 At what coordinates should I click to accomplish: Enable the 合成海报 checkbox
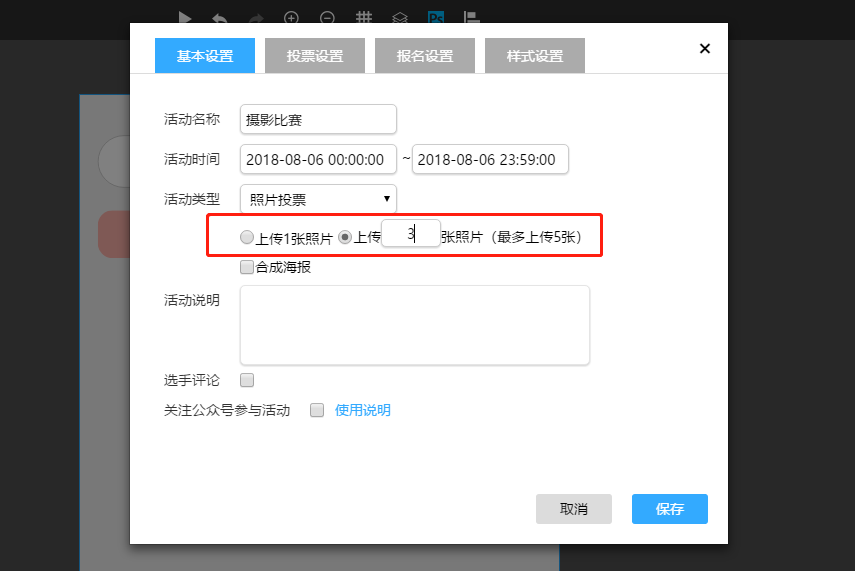tap(247, 267)
